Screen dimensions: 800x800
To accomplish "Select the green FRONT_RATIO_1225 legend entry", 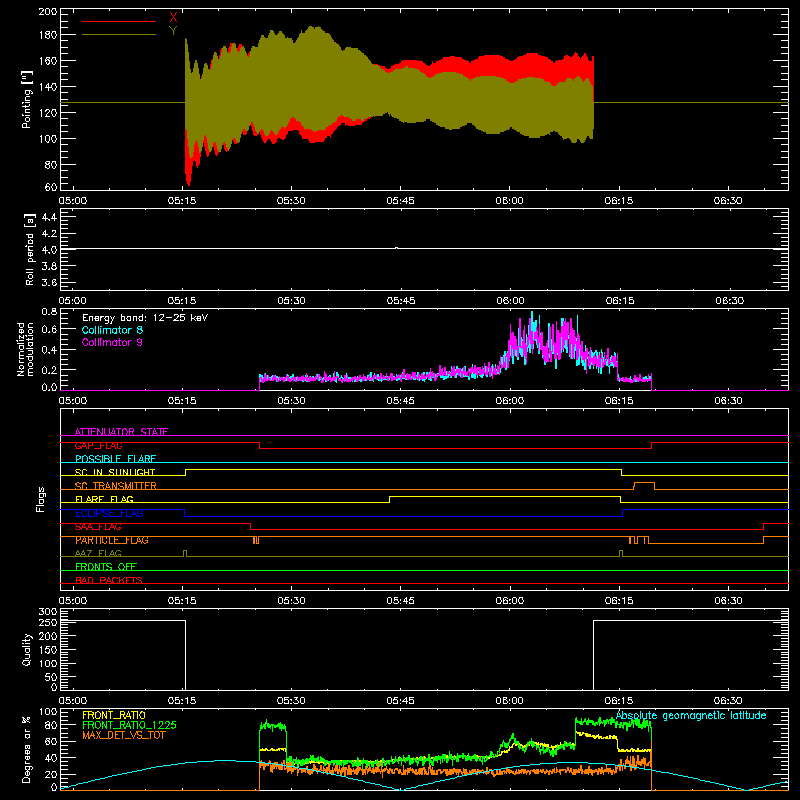I will (130, 725).
